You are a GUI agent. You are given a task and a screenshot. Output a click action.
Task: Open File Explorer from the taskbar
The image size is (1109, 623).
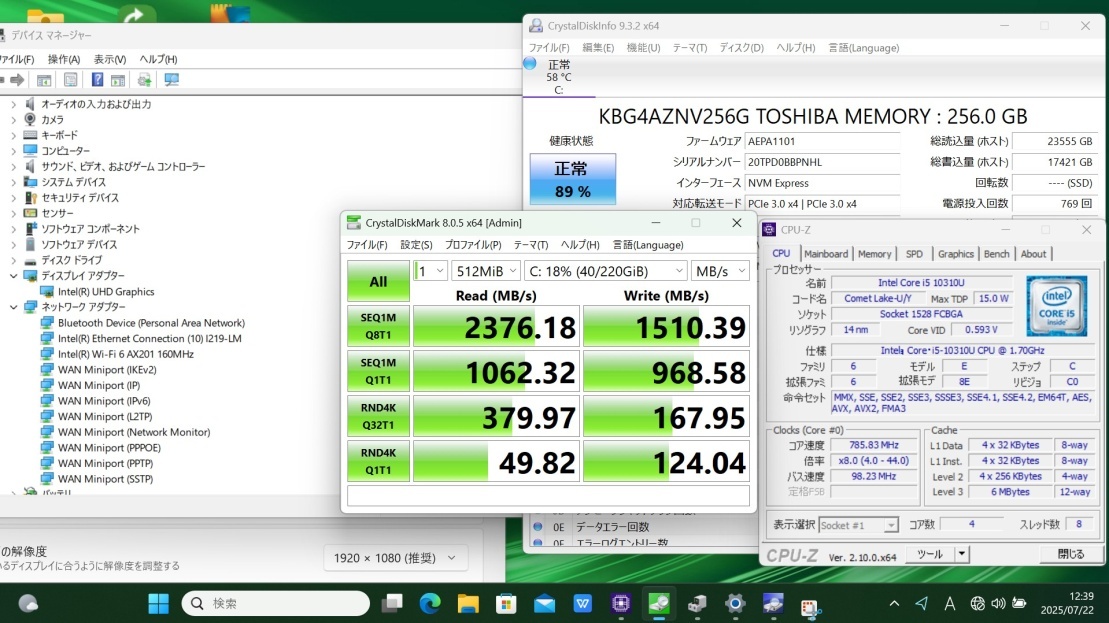[x=468, y=603]
